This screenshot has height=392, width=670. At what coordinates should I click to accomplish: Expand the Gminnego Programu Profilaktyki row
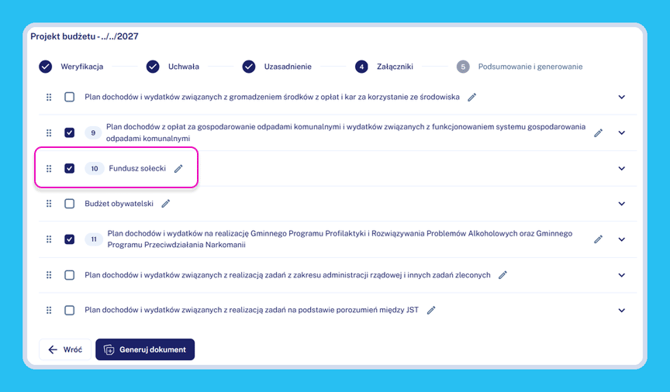point(622,239)
